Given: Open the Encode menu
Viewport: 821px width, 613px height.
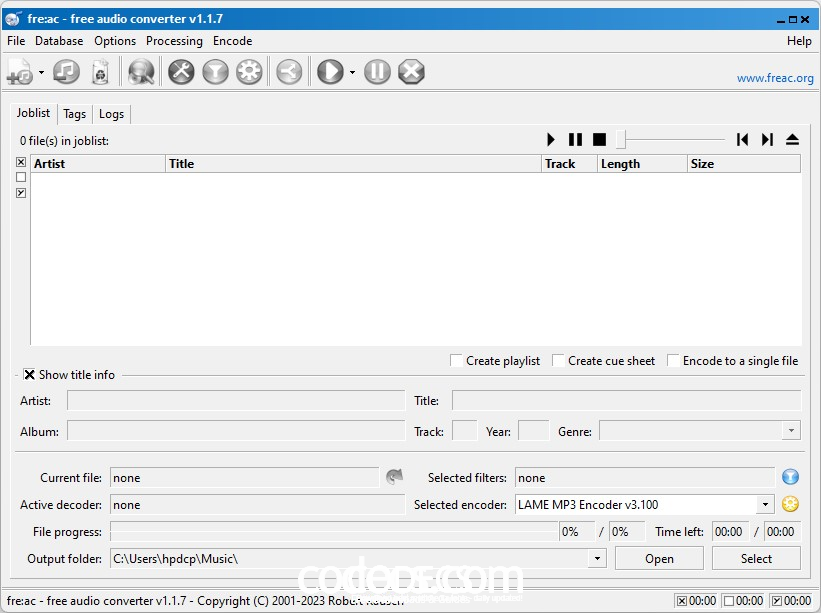Looking at the screenshot, I should pyautogui.click(x=232, y=41).
